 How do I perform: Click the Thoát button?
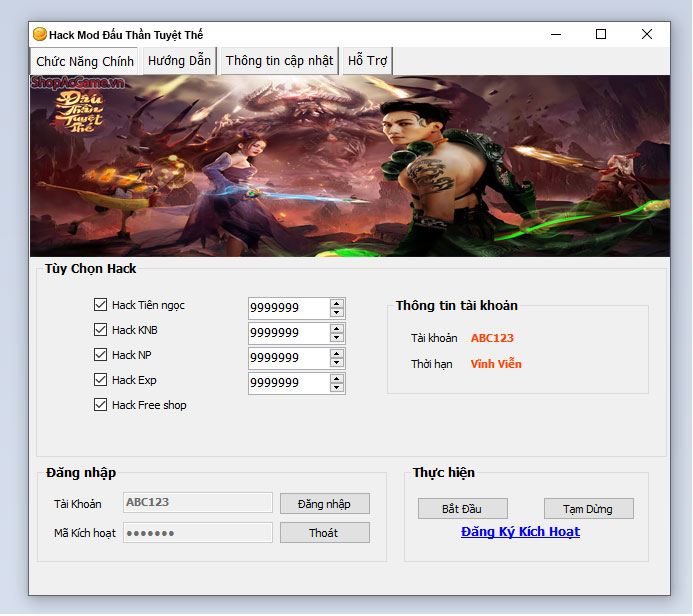pos(324,533)
